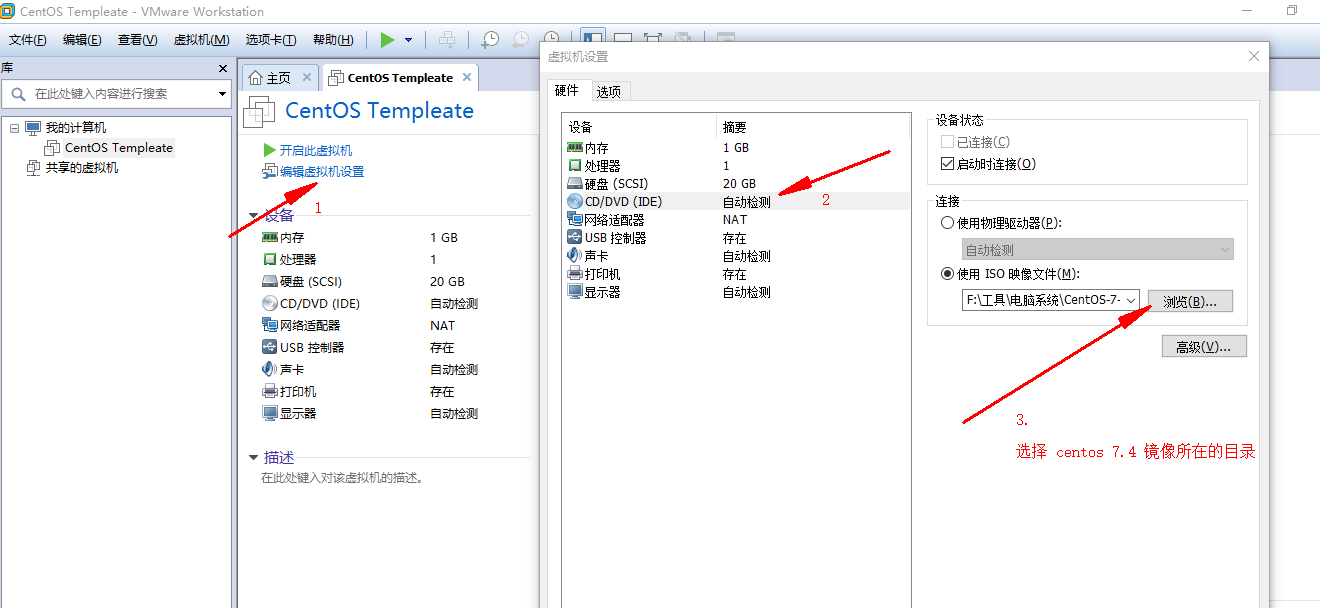Collapse the 我的计算机 tree node
This screenshot has width=1320, height=608.
tap(15, 128)
